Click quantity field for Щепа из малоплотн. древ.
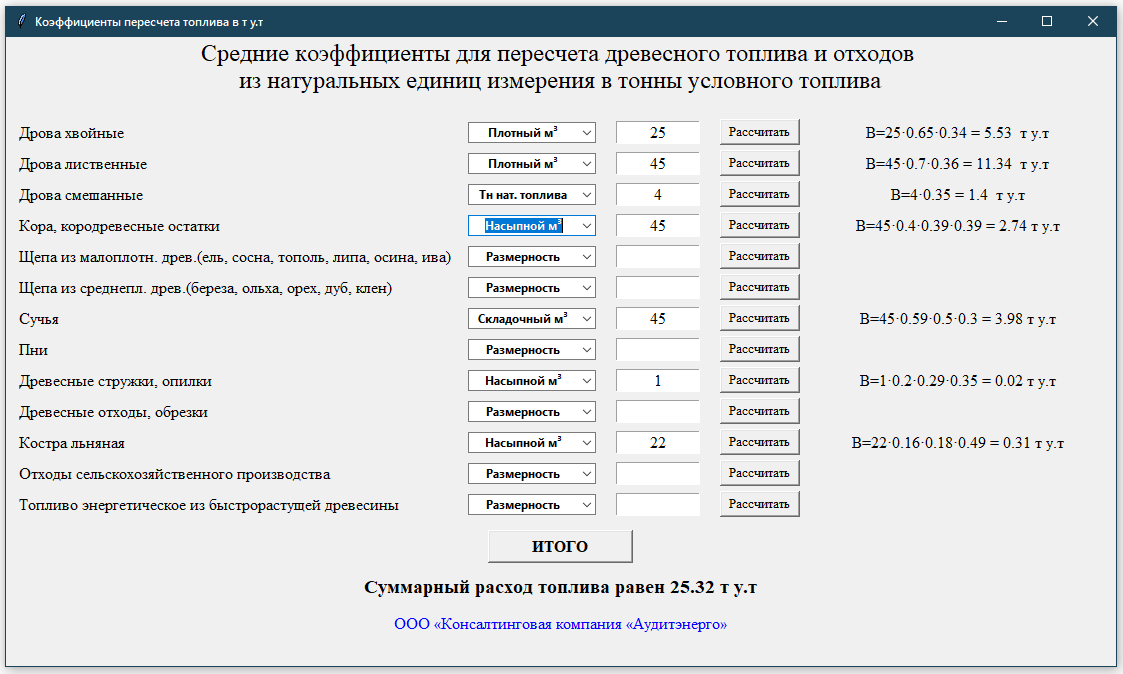This screenshot has height=674, width=1123. point(657,257)
